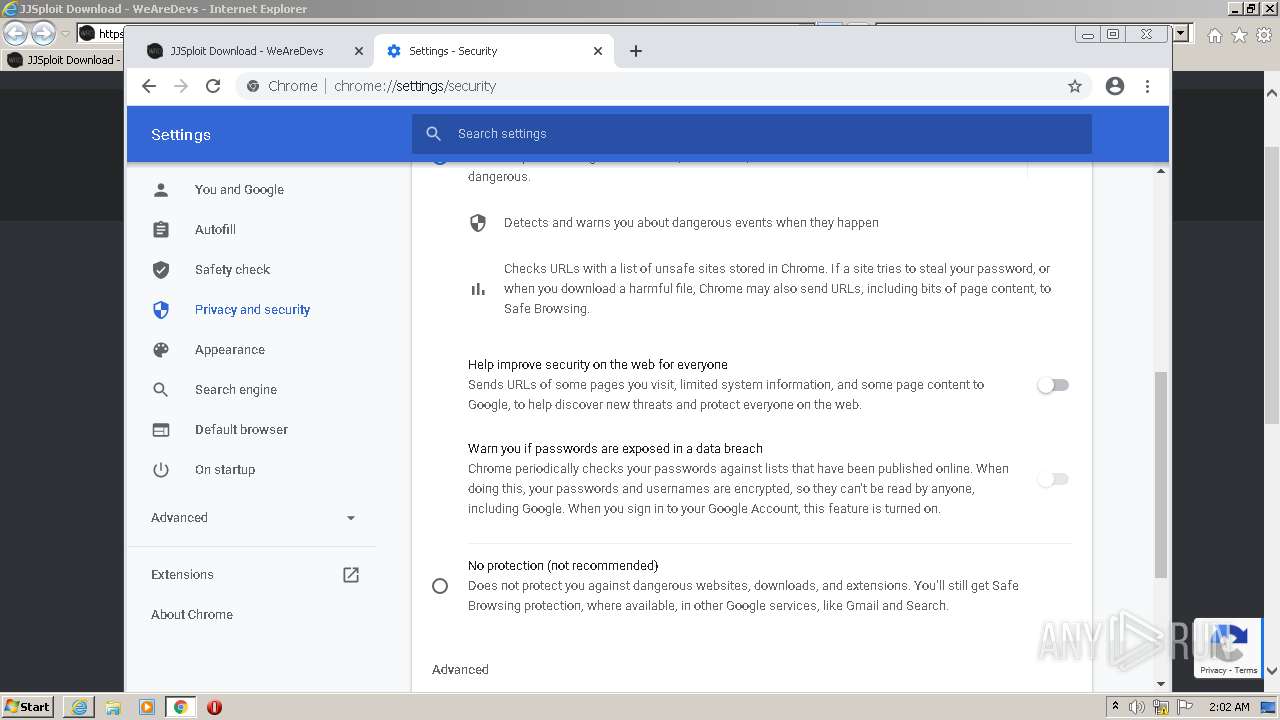Image resolution: width=1280 pixels, height=720 pixels.
Task: Close the Settings - Security tab
Action: tap(598, 51)
